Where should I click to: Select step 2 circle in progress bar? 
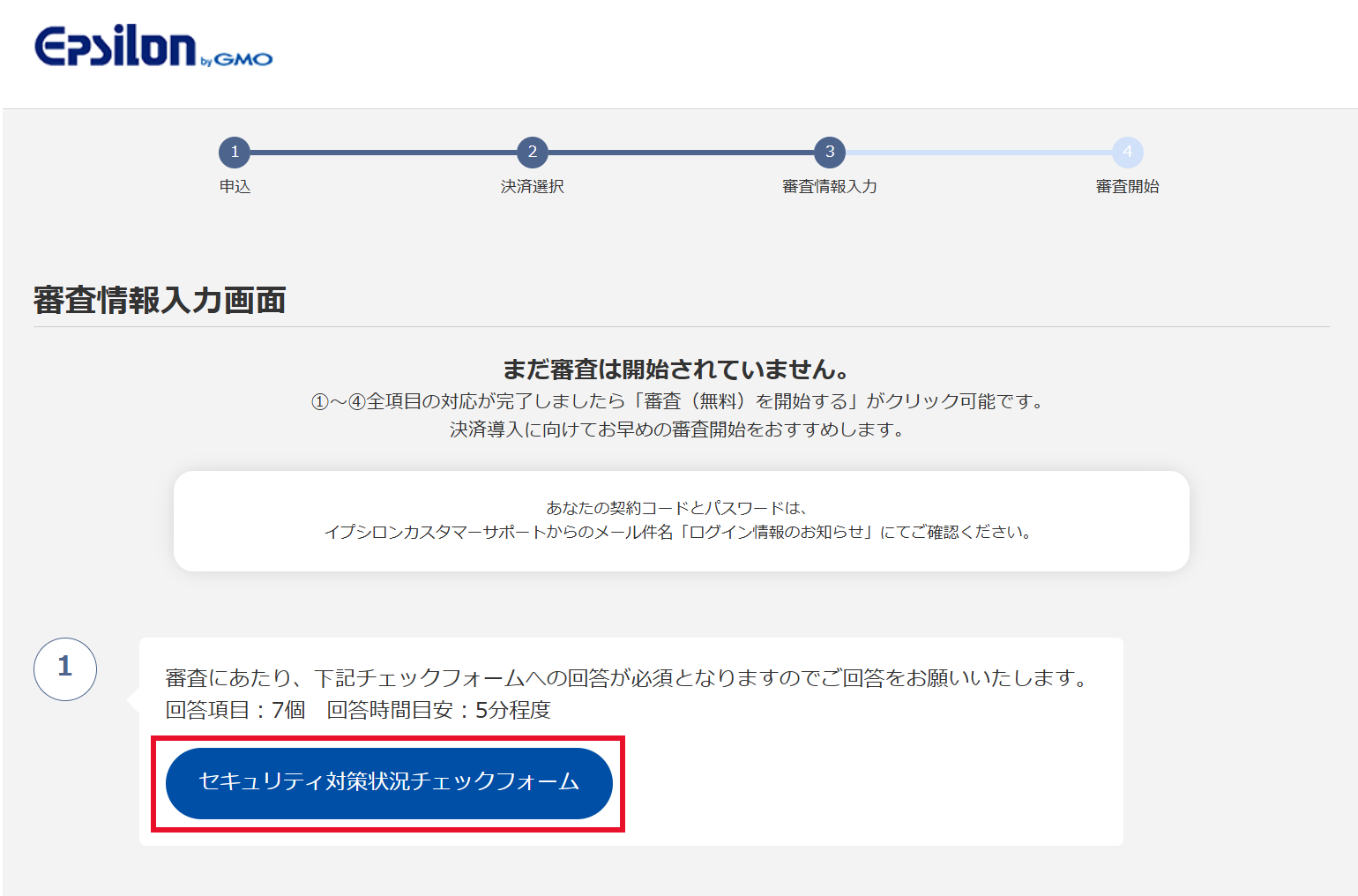click(532, 153)
